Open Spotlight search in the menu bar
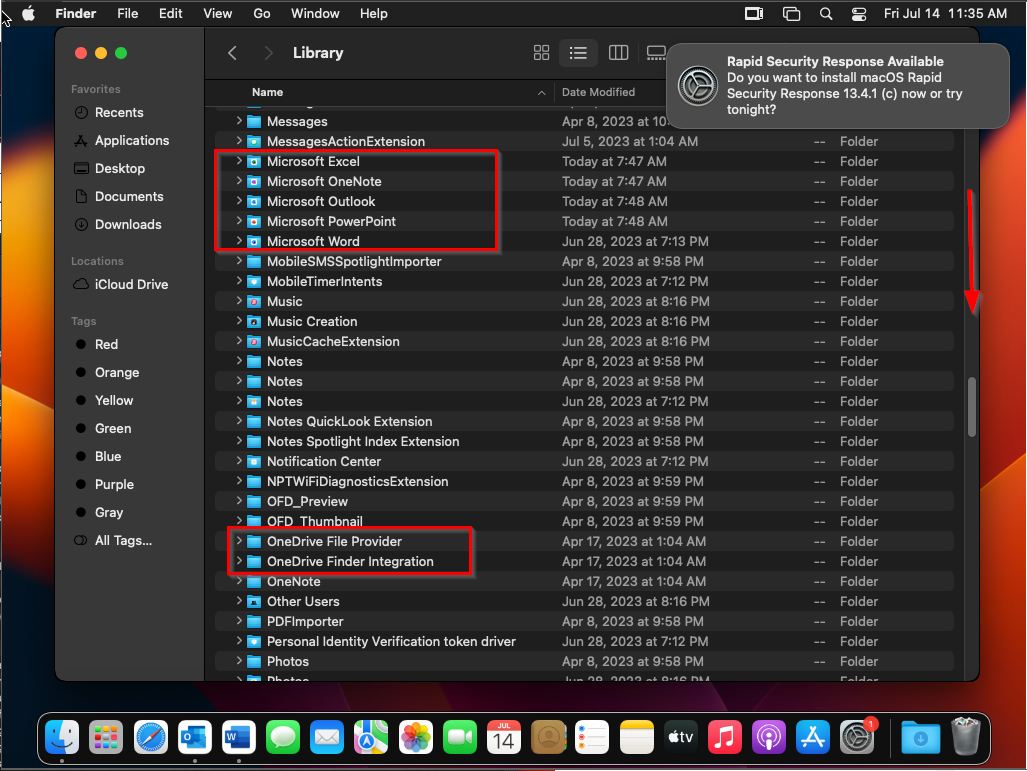Image resolution: width=1027 pixels, height=771 pixels. click(x=826, y=14)
